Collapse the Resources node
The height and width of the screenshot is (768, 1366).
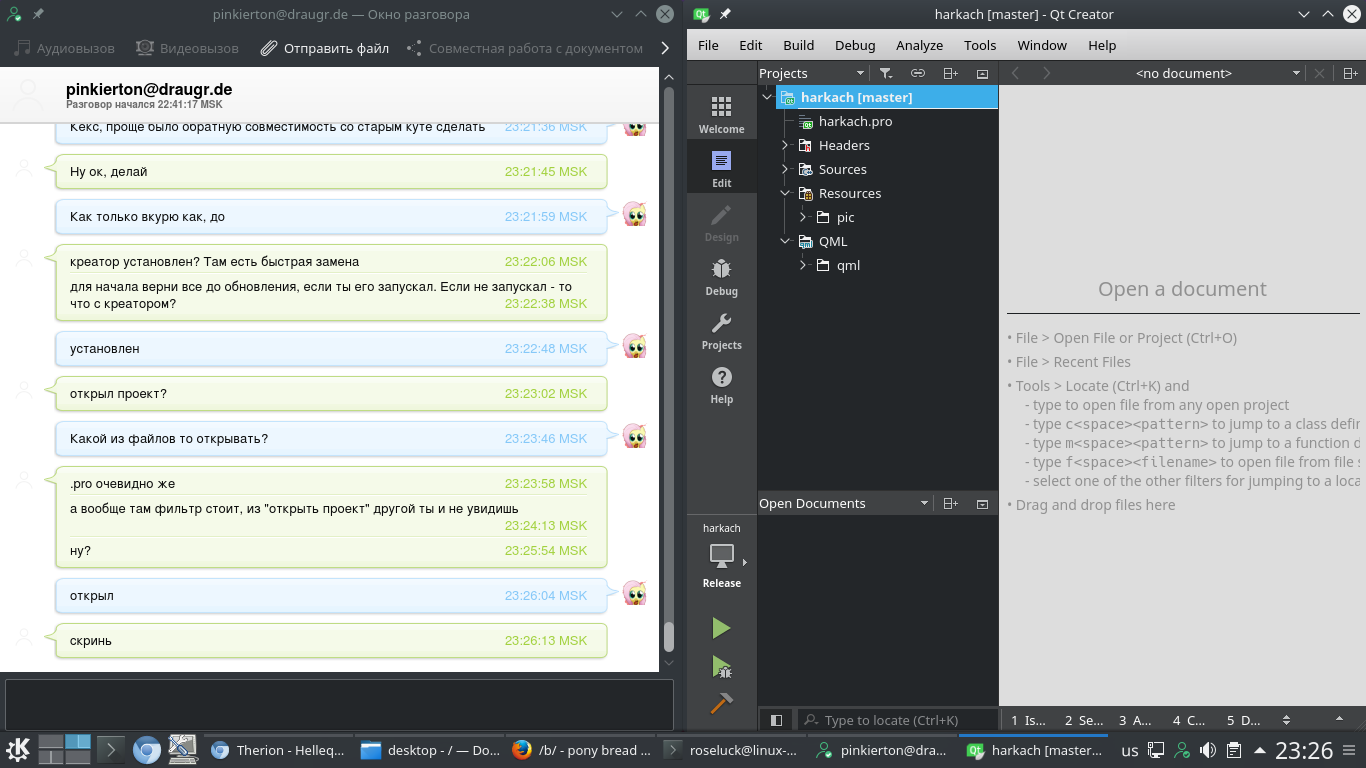pos(785,193)
